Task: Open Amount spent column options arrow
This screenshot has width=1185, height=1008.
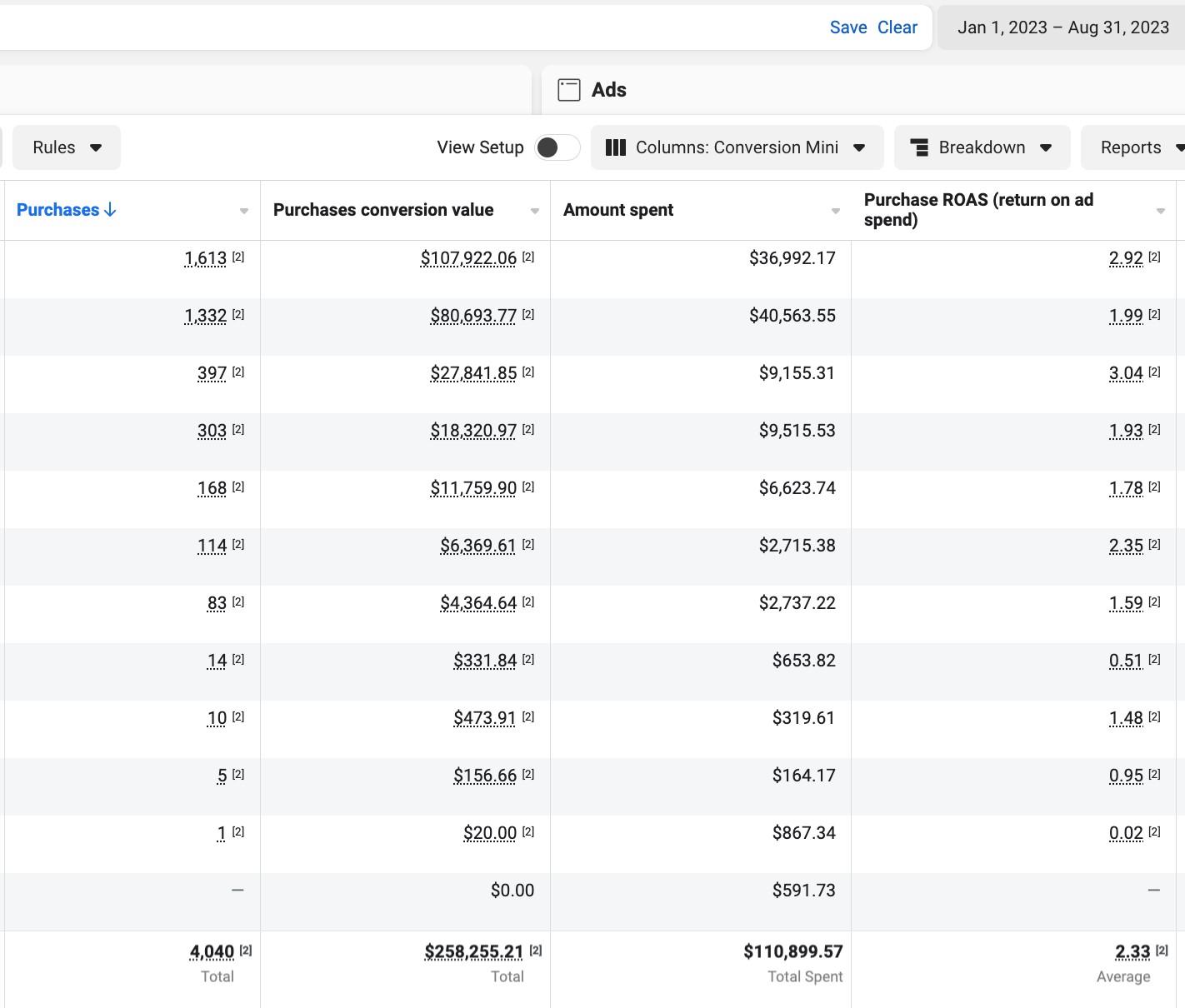Action: (x=835, y=212)
